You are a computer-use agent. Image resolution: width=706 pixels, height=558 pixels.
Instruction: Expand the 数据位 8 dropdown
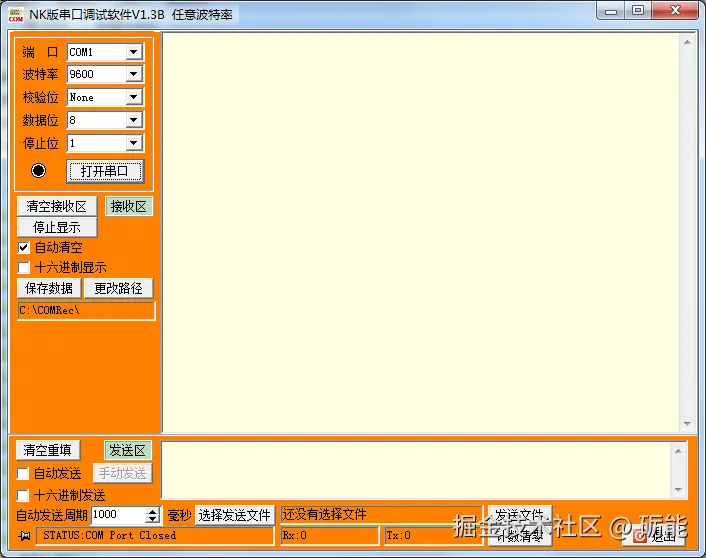pyautogui.click(x=133, y=120)
